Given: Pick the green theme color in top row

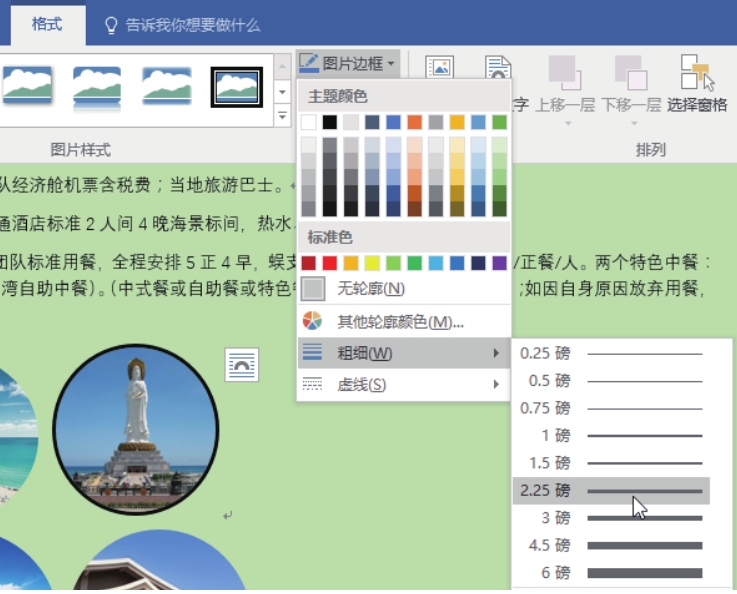Looking at the screenshot, I should pos(500,122).
